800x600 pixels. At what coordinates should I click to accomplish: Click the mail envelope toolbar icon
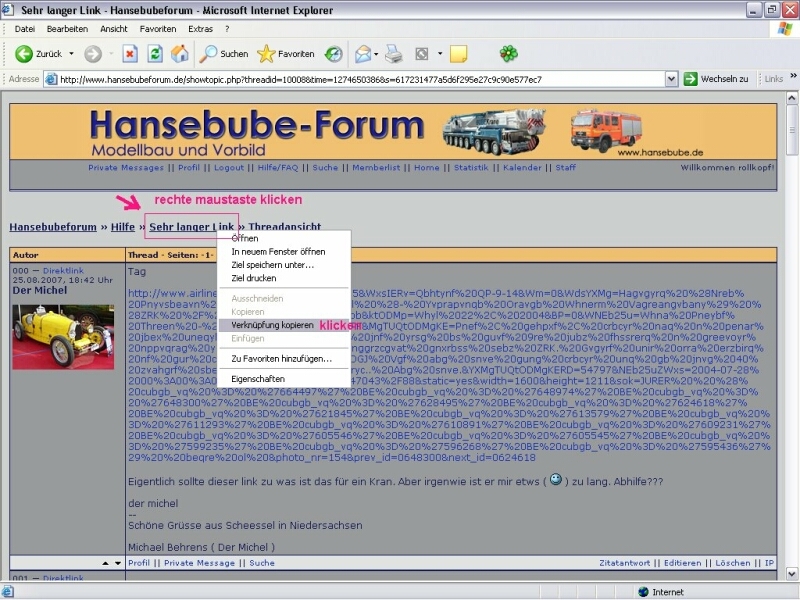click(362, 54)
